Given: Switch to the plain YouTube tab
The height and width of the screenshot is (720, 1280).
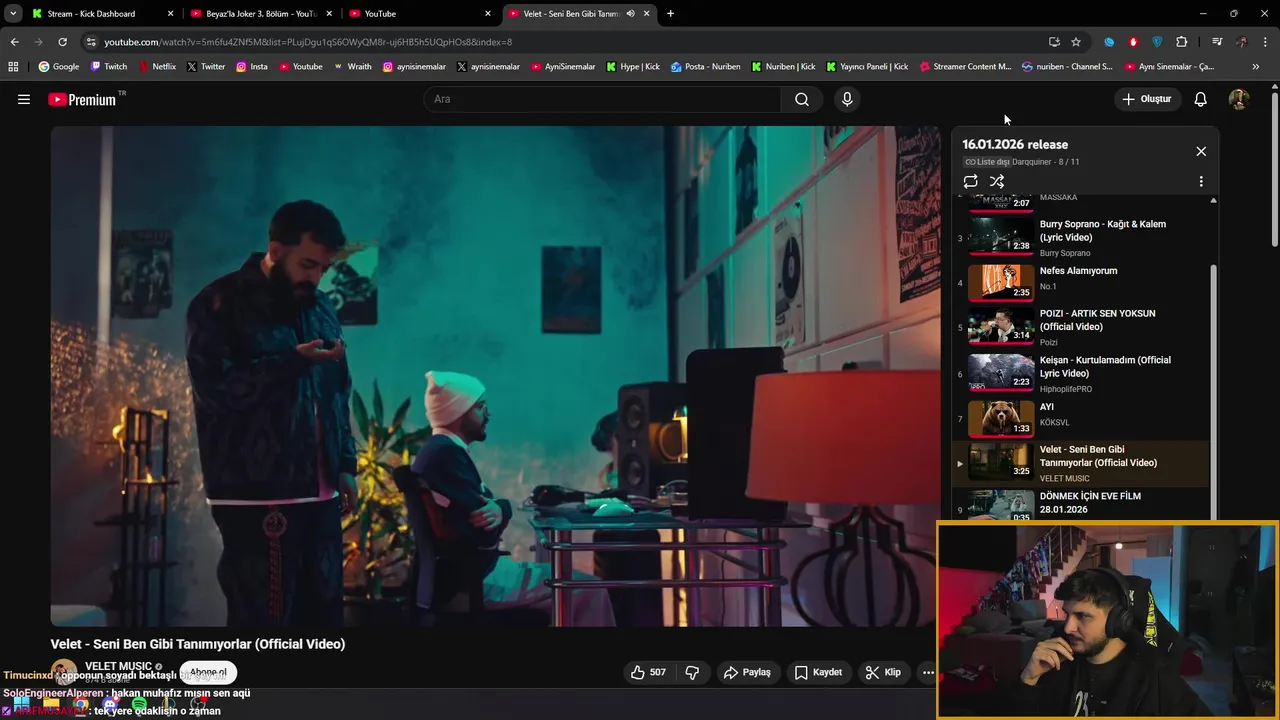Looking at the screenshot, I should point(420,14).
